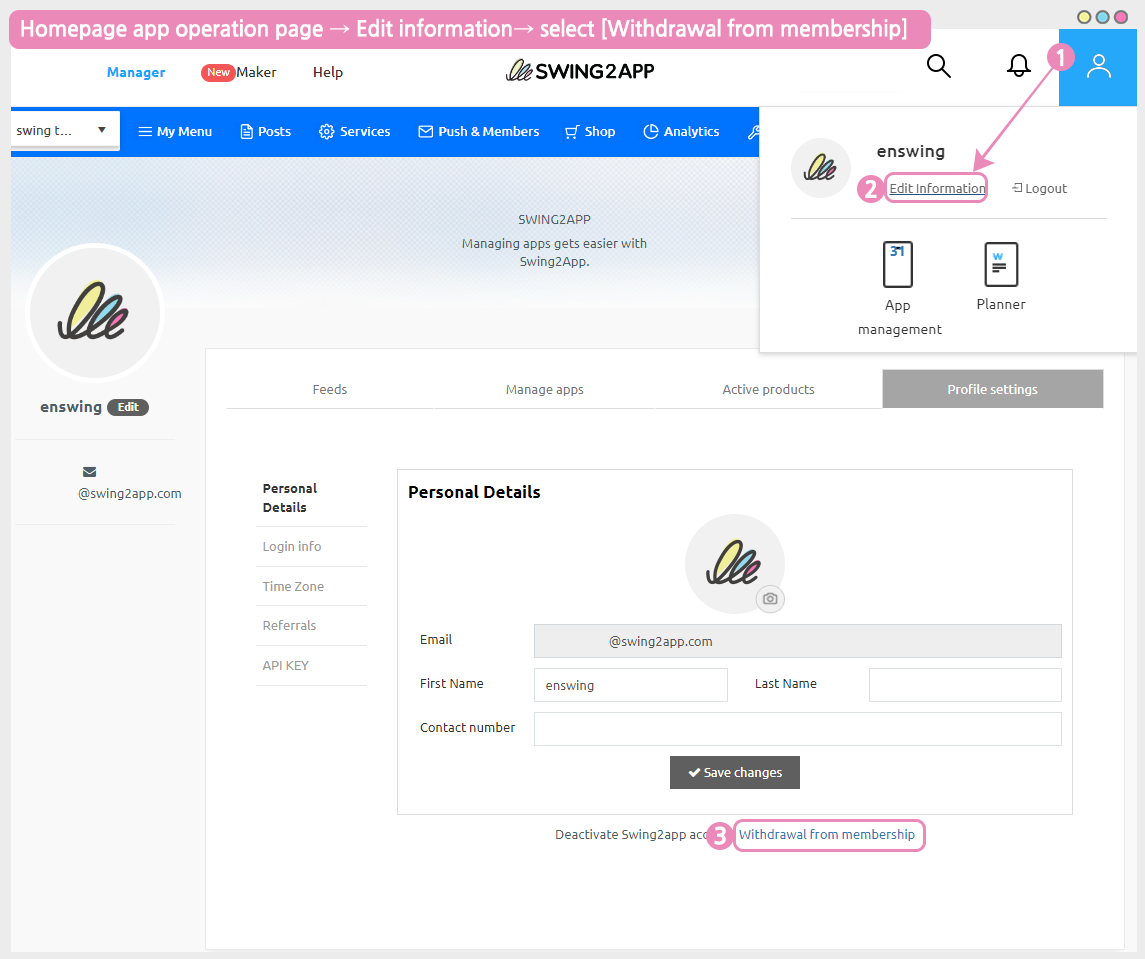Click the search magnifier icon
The image size is (1145, 959).
point(938,67)
